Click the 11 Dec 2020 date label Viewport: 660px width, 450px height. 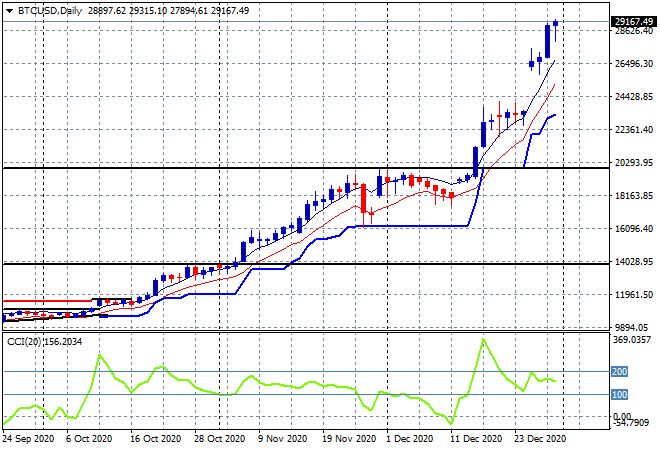pyautogui.click(x=476, y=439)
